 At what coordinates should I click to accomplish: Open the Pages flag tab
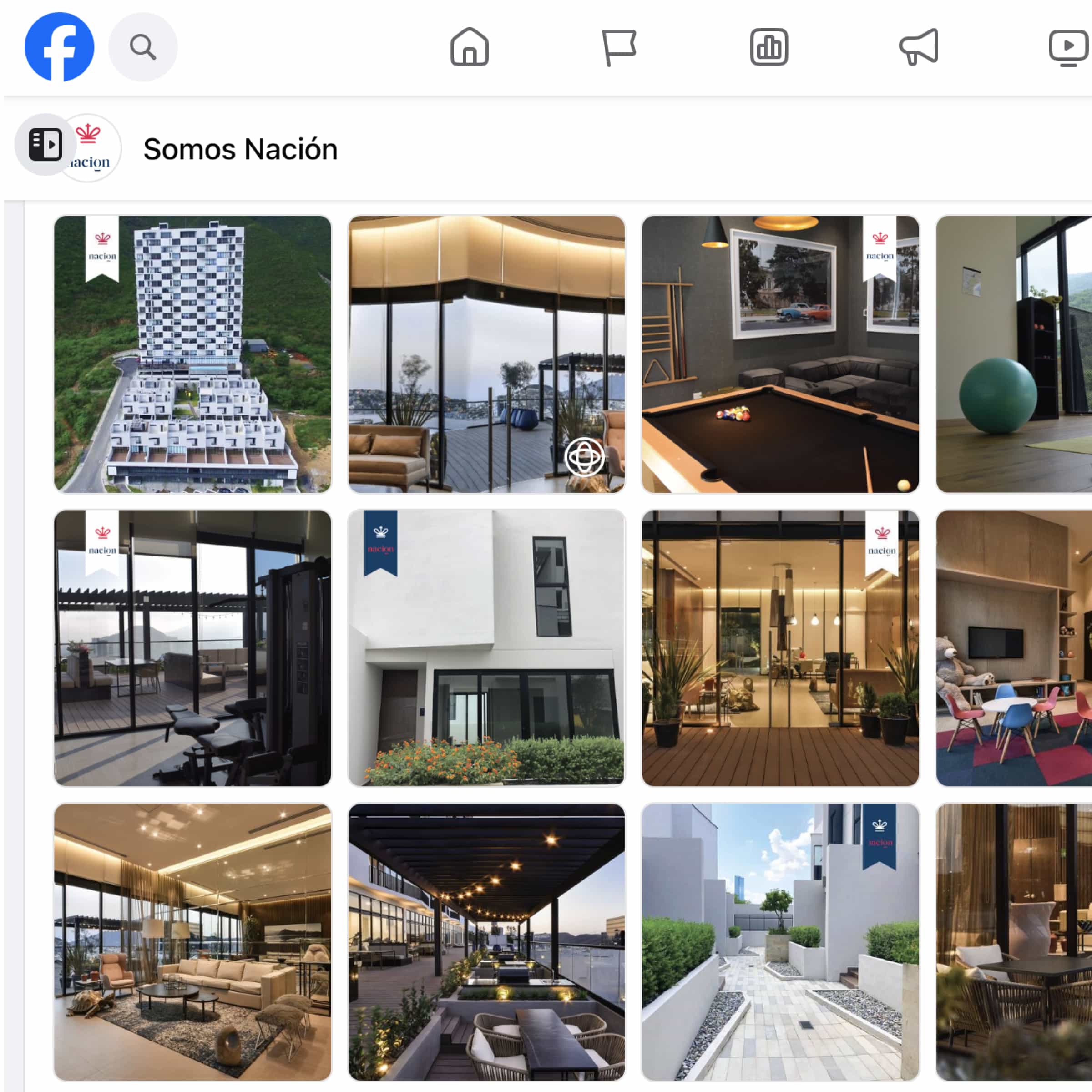619,47
